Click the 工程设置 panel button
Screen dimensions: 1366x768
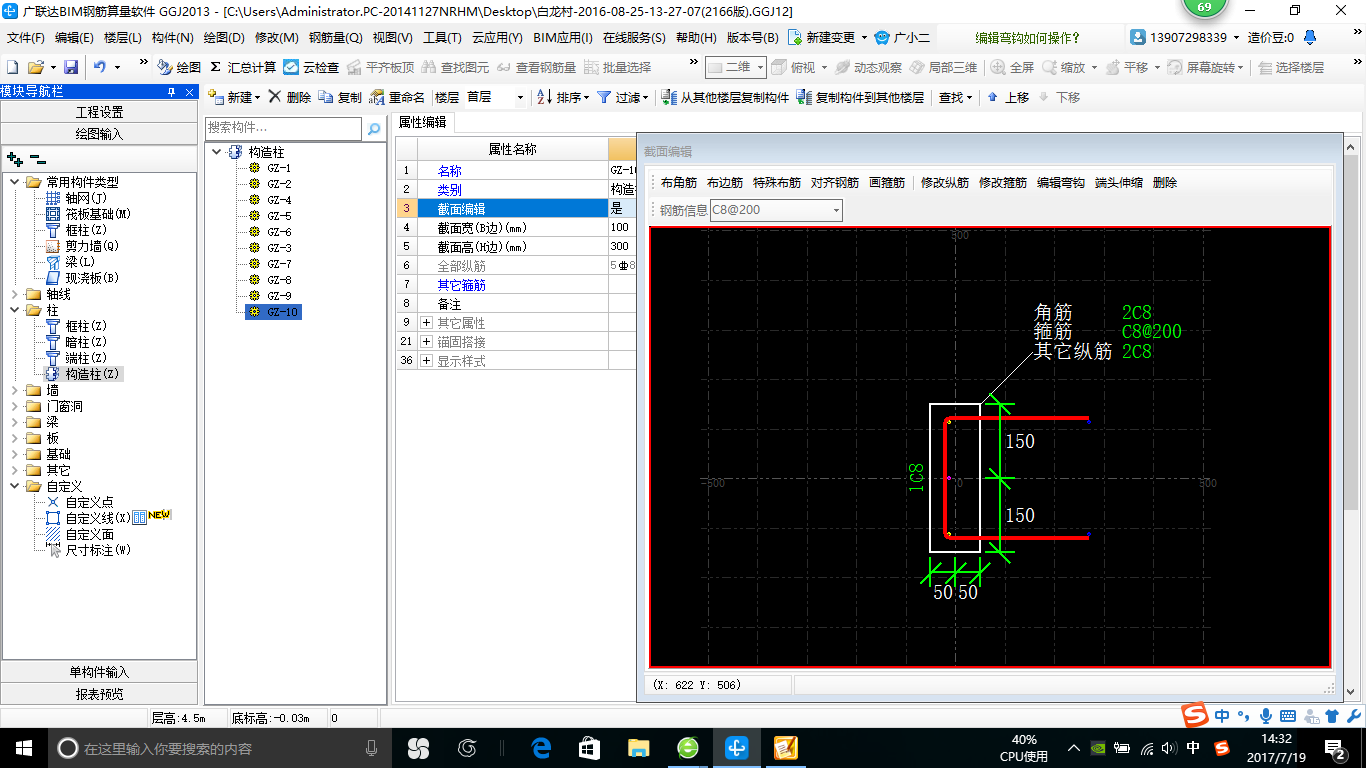click(x=99, y=112)
